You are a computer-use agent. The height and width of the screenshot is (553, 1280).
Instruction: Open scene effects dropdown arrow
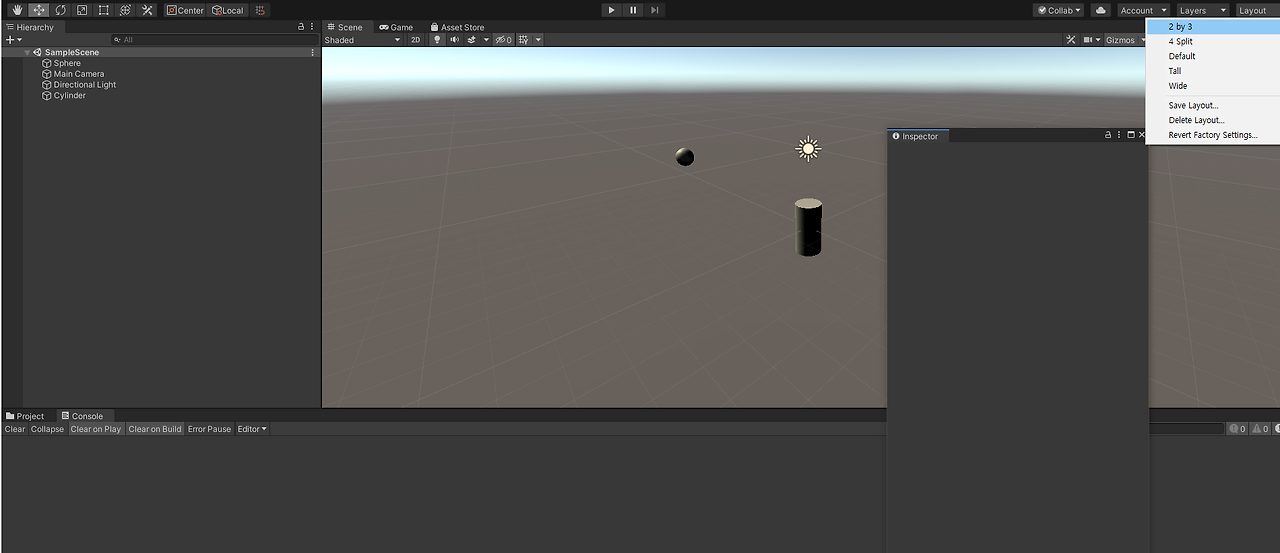pyautogui.click(x=486, y=40)
